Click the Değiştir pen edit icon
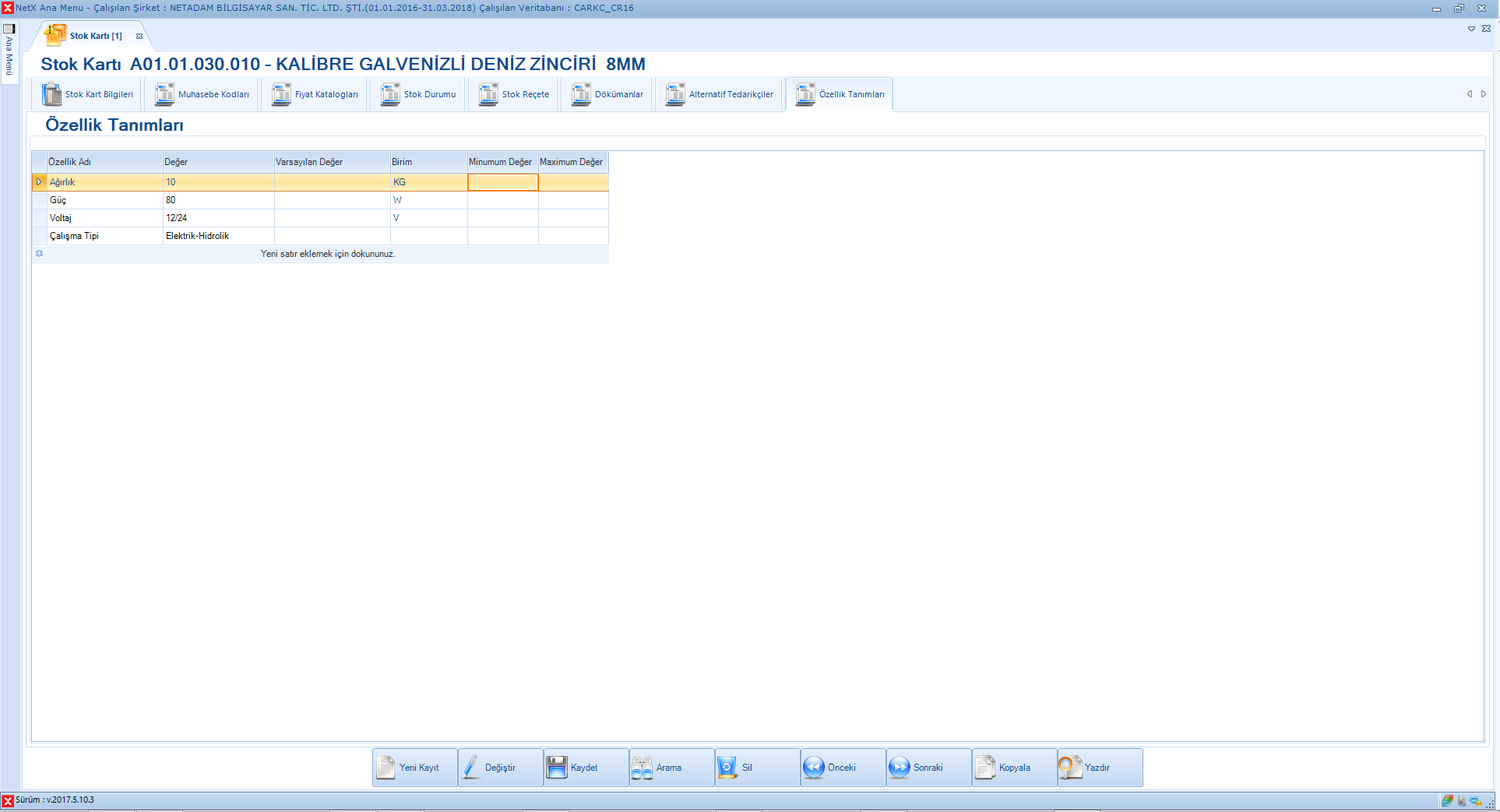This screenshot has height=812, width=1500. click(471, 768)
